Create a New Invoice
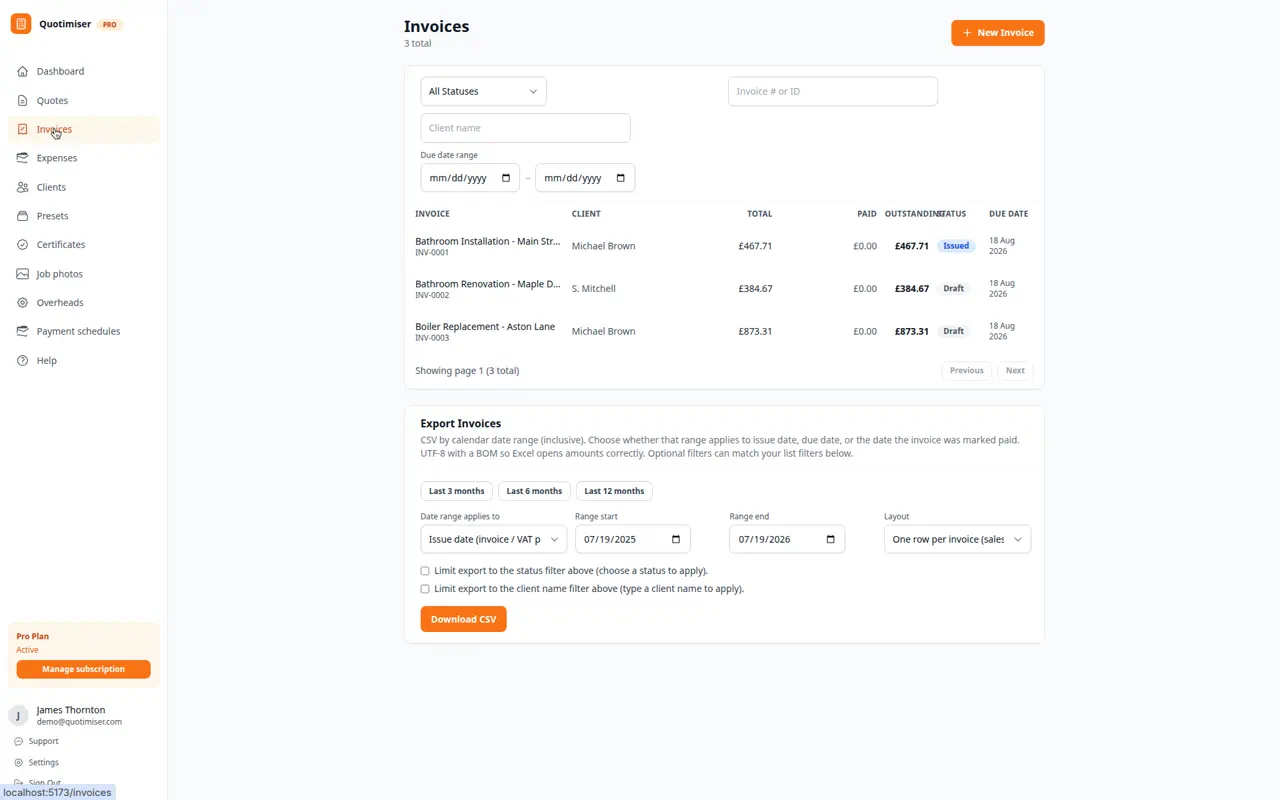Image resolution: width=1280 pixels, height=800 pixels. [997, 33]
